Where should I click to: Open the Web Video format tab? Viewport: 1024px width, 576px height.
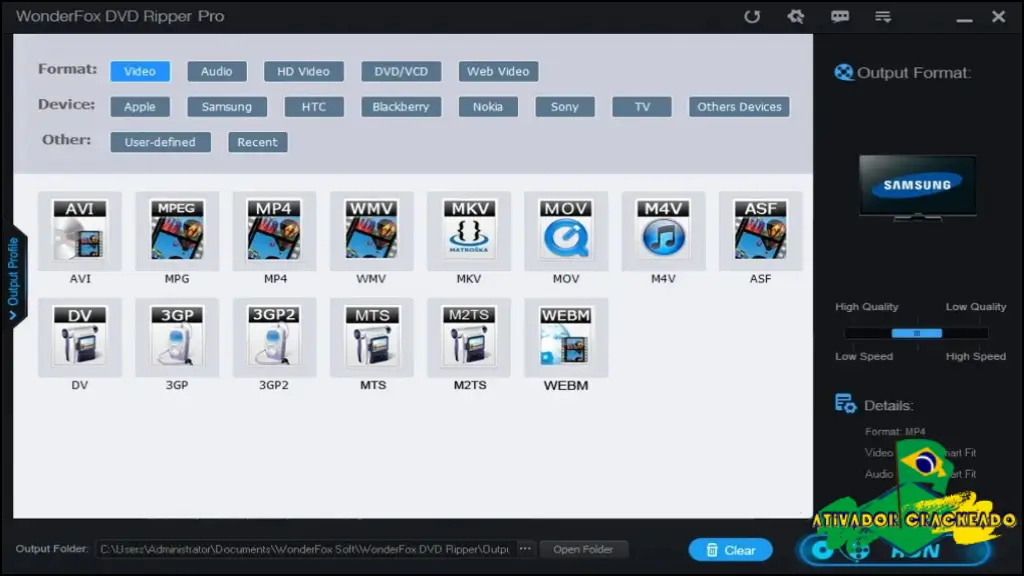[498, 71]
